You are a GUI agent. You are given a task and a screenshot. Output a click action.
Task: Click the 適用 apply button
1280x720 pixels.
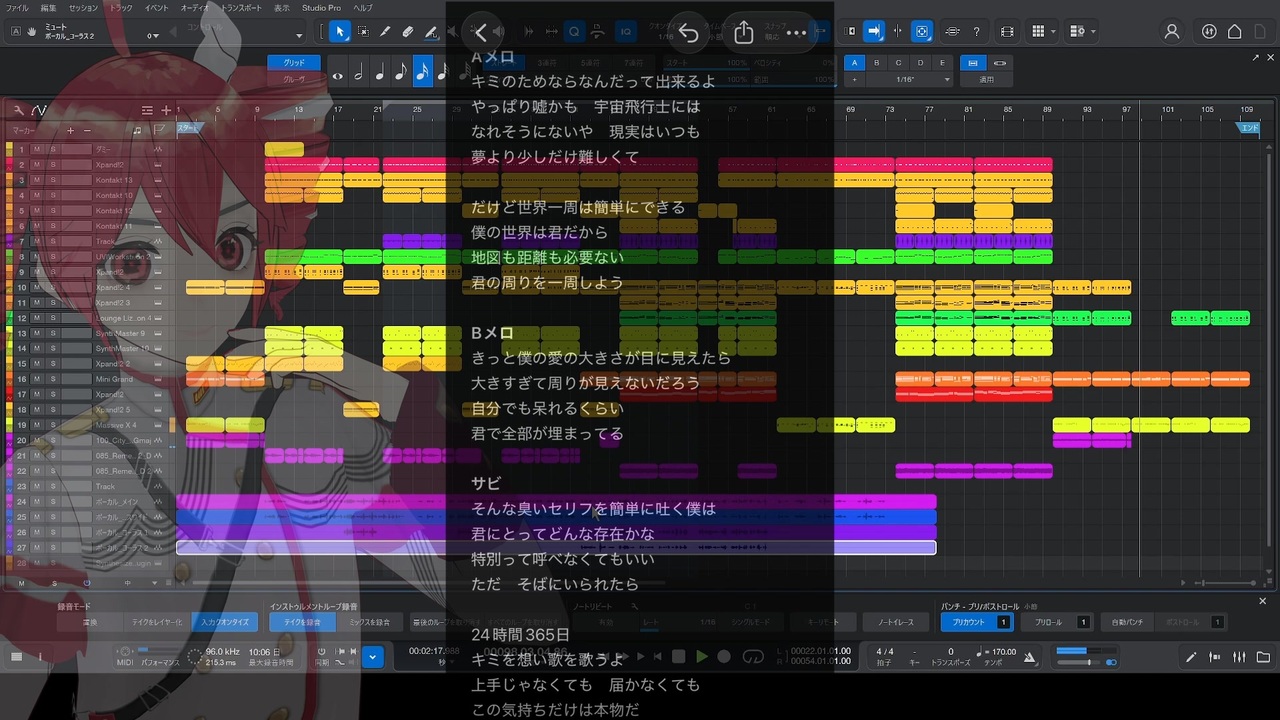click(986, 79)
